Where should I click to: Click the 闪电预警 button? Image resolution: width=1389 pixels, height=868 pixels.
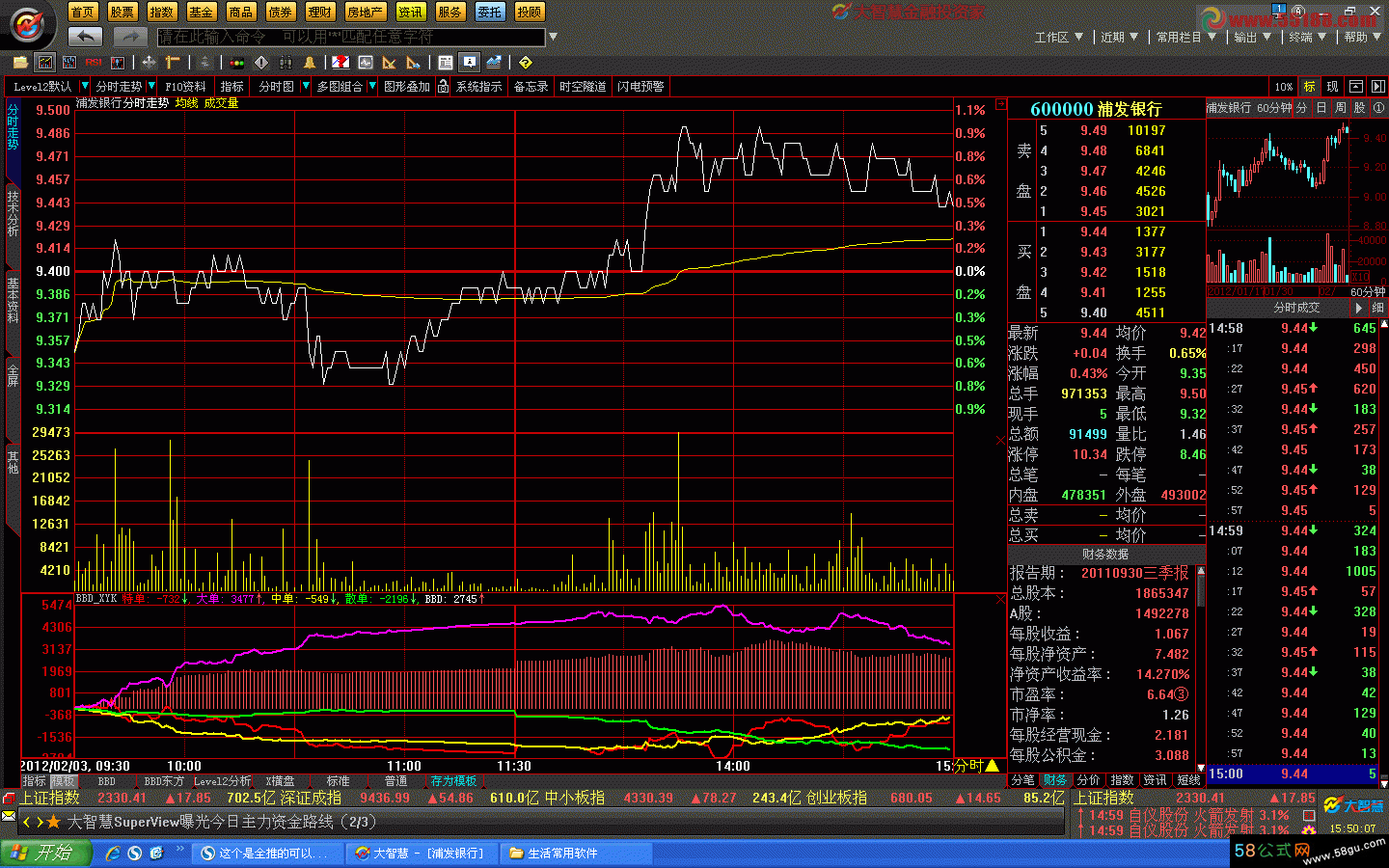[640, 87]
